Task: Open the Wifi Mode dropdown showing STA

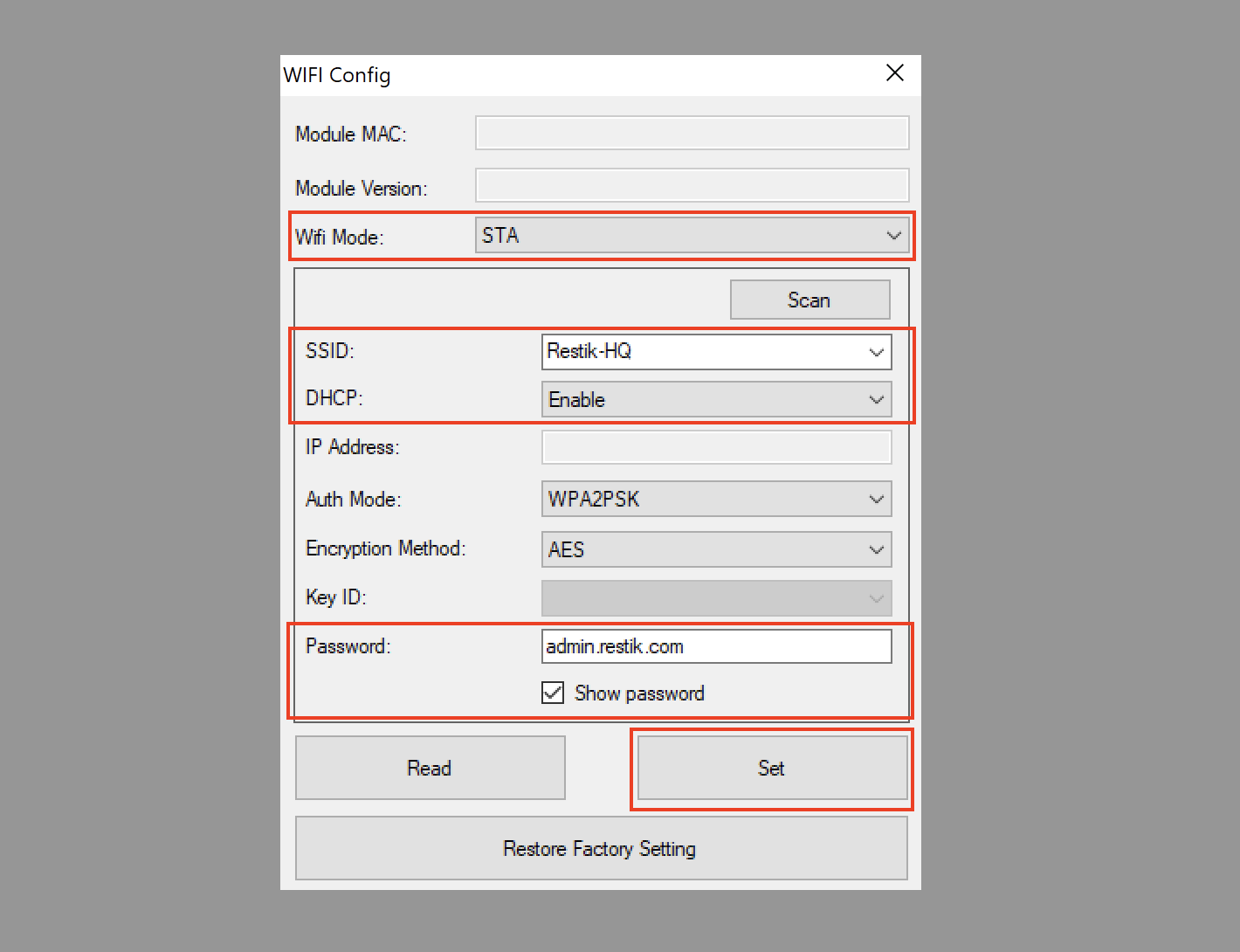Action: tap(692, 236)
